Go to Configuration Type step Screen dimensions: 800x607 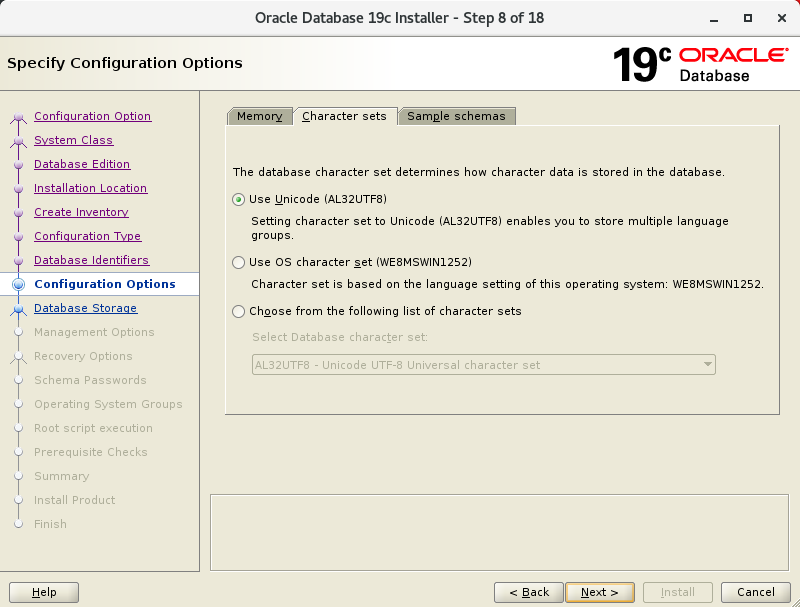[x=87, y=236]
